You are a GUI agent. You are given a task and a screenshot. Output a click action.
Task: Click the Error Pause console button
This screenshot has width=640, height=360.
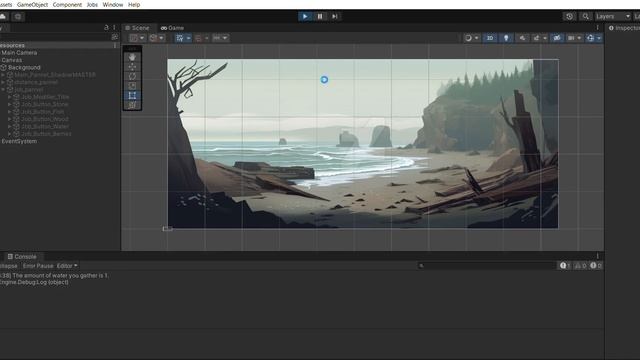pos(38,266)
